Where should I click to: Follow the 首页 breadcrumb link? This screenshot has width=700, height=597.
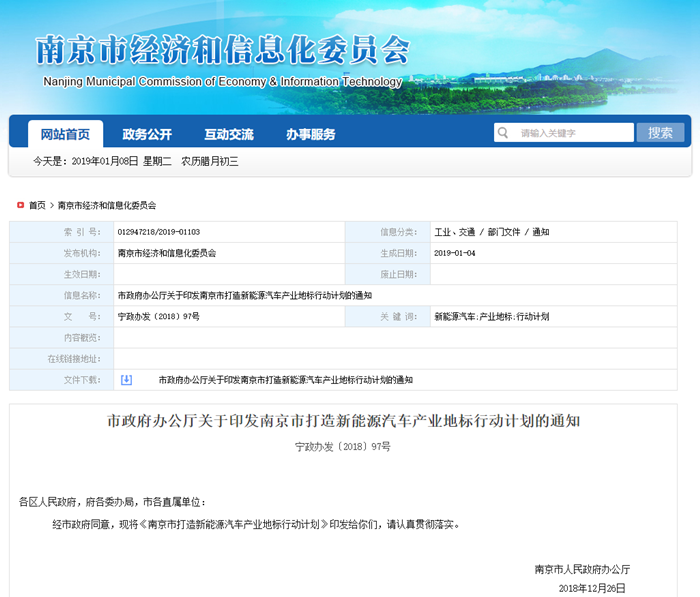[37, 205]
